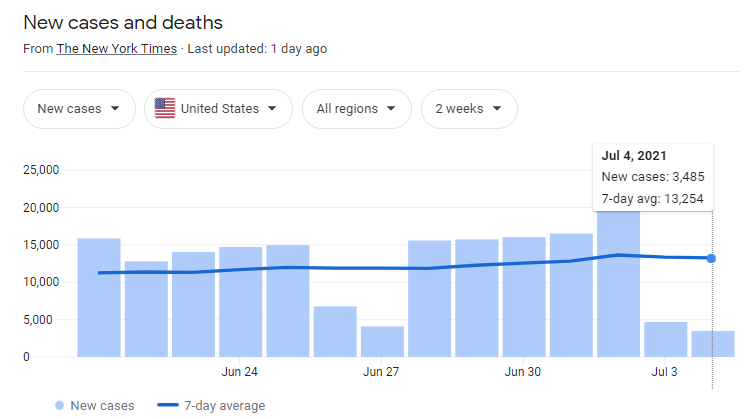Open the New cases metric dropdown
Viewport: 754px width, 419px height.
79,109
